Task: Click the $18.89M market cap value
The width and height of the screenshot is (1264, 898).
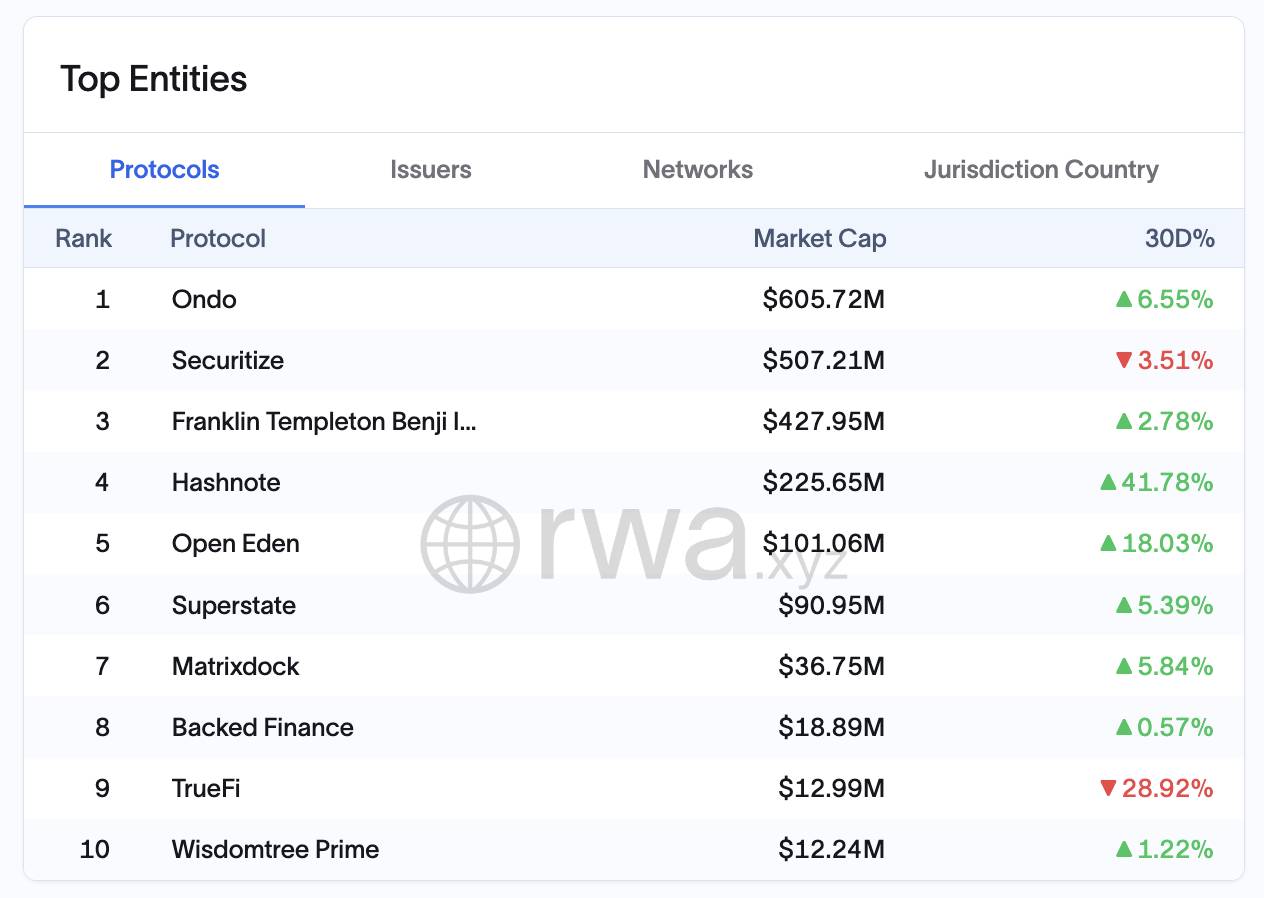Action: coord(832,727)
